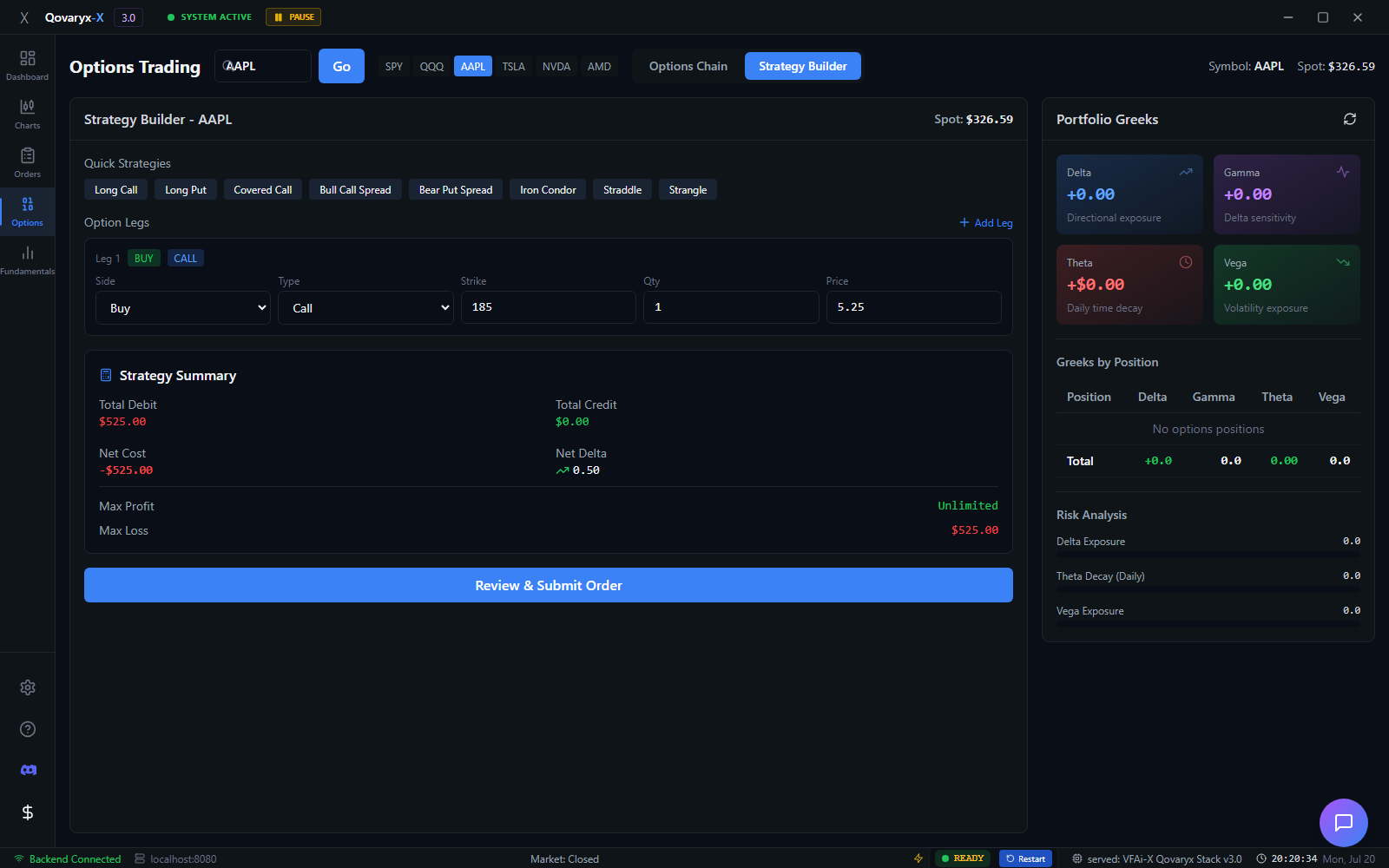Image resolution: width=1389 pixels, height=868 pixels.
Task: Click the Backend Connected wifi icon
Action: [x=19, y=858]
